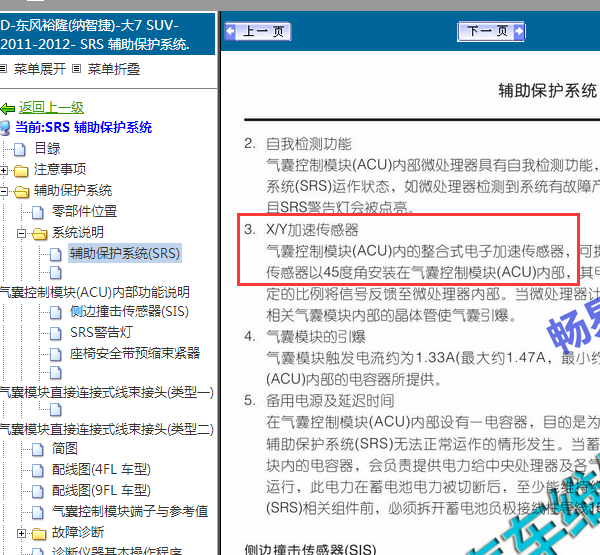Expand the 注意事项 folder node
Viewport: 600px width, 555px height.
click(x=4, y=170)
